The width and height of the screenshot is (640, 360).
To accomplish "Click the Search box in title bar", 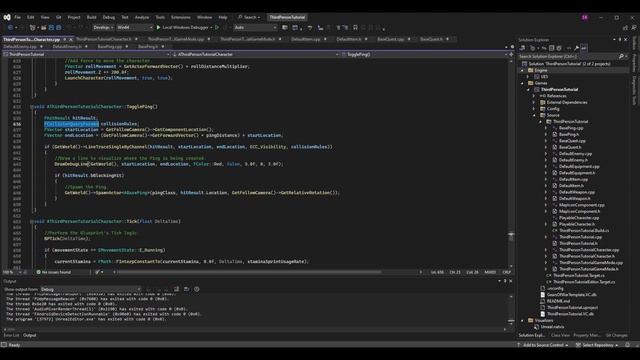I will click(x=249, y=17).
